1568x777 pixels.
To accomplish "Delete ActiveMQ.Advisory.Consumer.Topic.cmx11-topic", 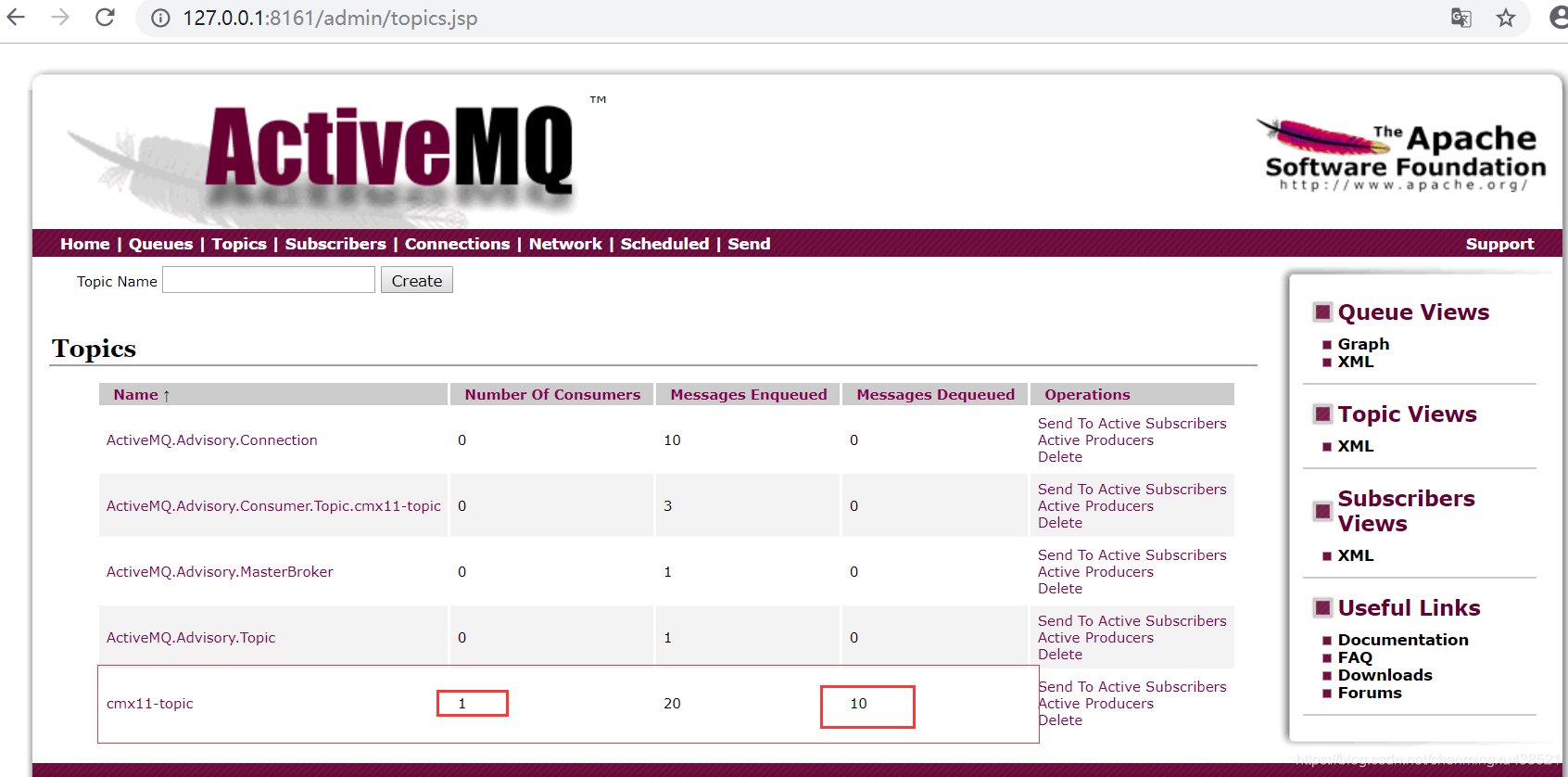I will coord(1060,523).
